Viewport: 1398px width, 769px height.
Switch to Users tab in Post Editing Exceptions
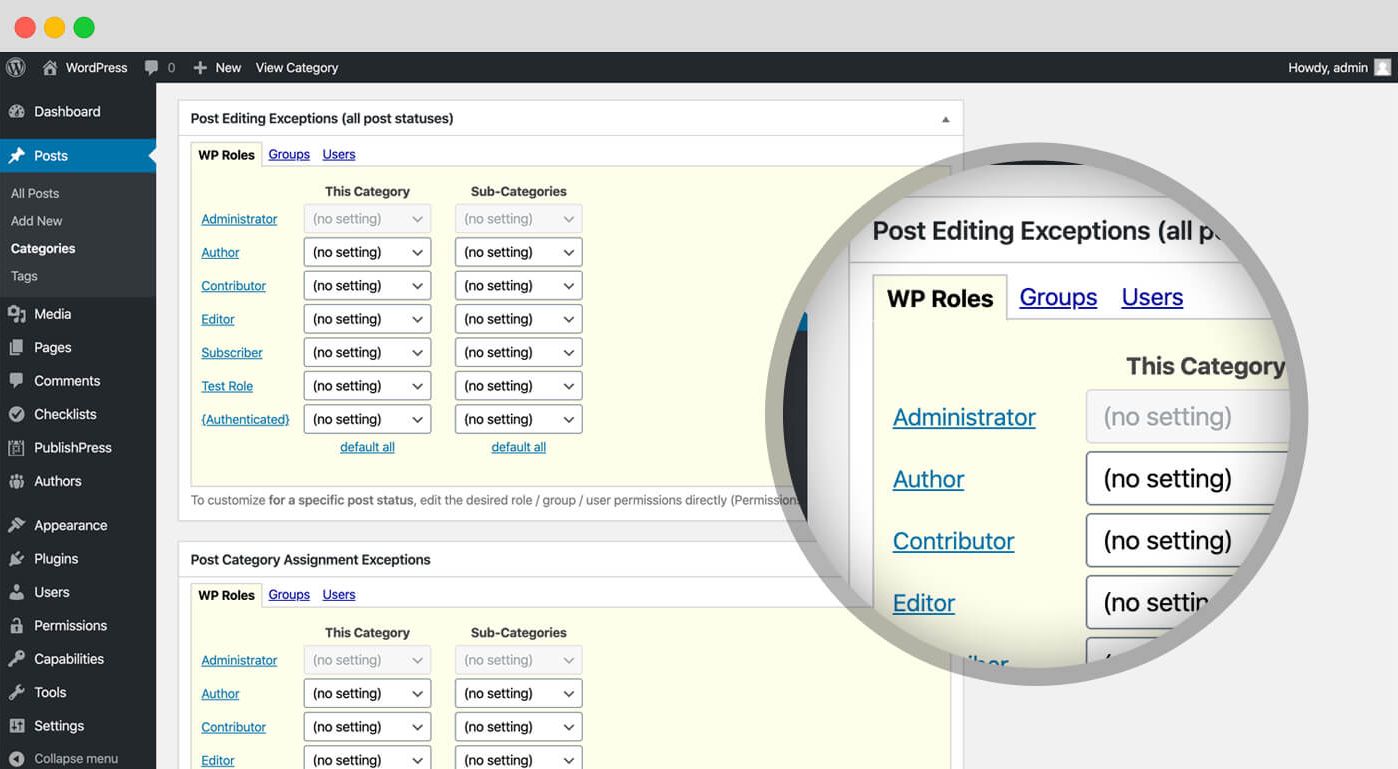[339, 154]
